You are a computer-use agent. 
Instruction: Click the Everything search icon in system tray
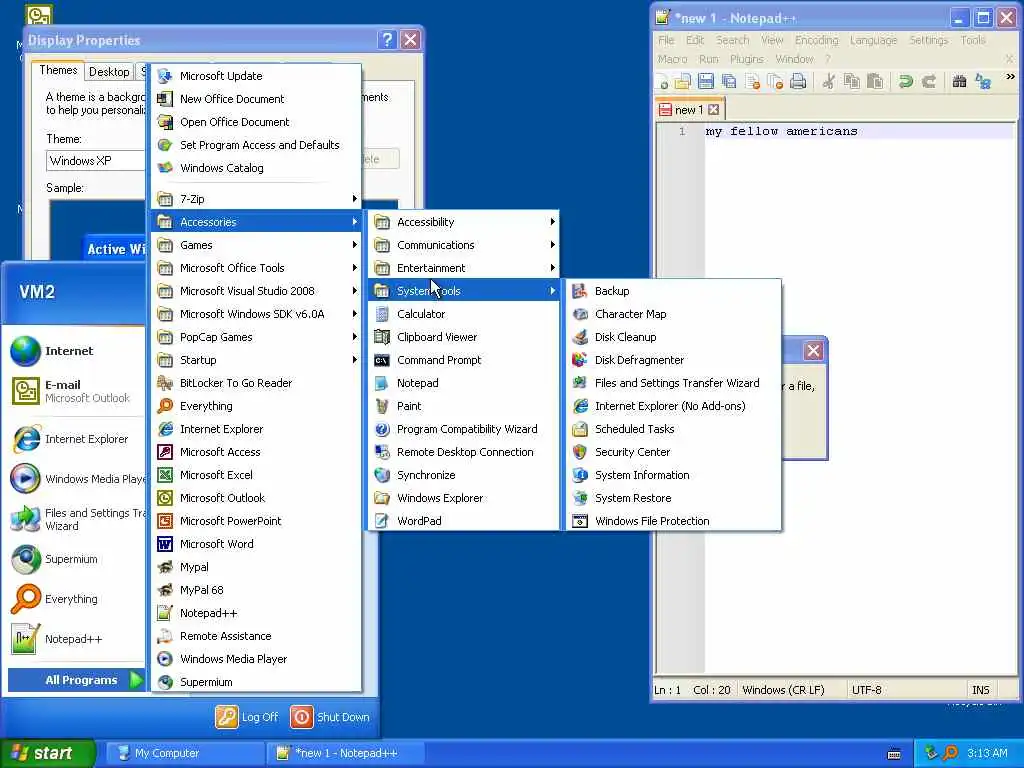coord(950,753)
